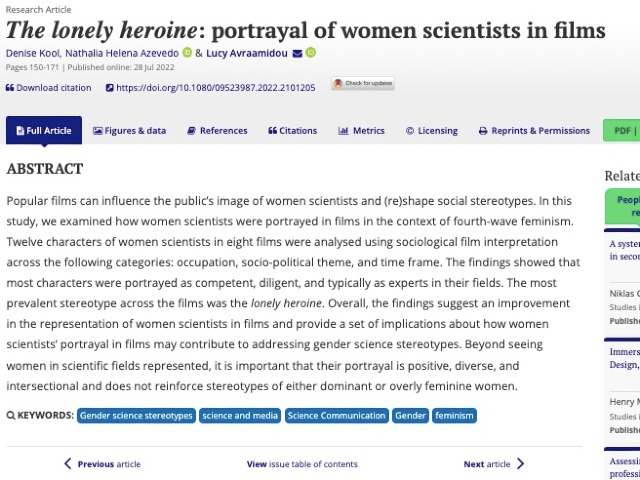Click author name Denise Kool
Viewport: 640px width, 480px height.
[x=32, y=52]
